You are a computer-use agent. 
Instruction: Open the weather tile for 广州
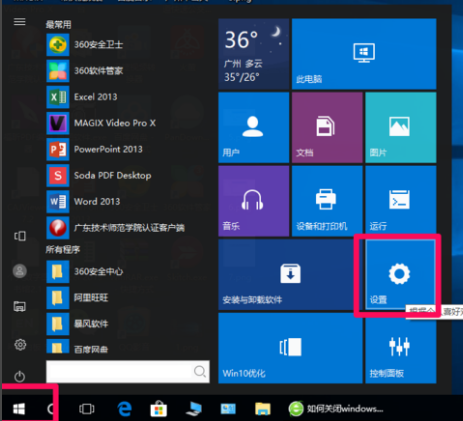(254, 54)
